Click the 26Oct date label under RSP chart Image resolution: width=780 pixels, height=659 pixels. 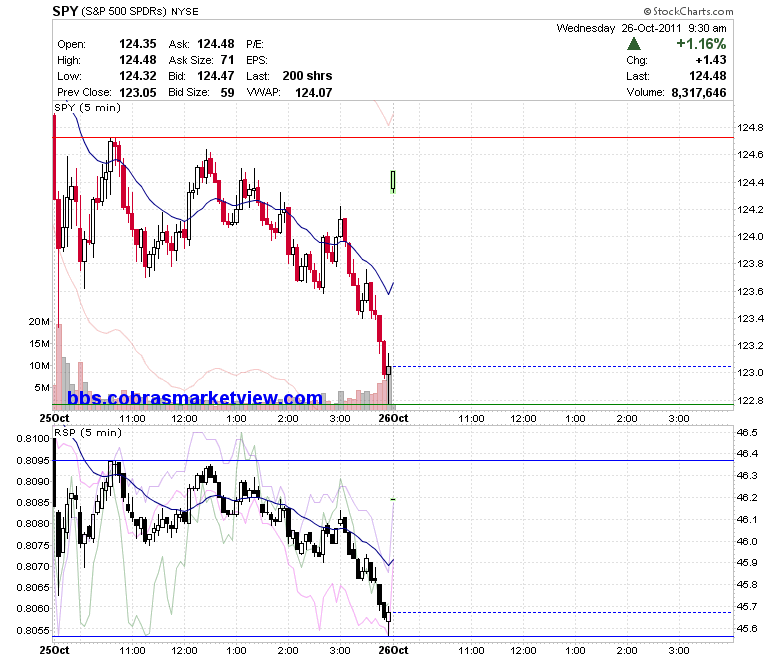coord(393,650)
